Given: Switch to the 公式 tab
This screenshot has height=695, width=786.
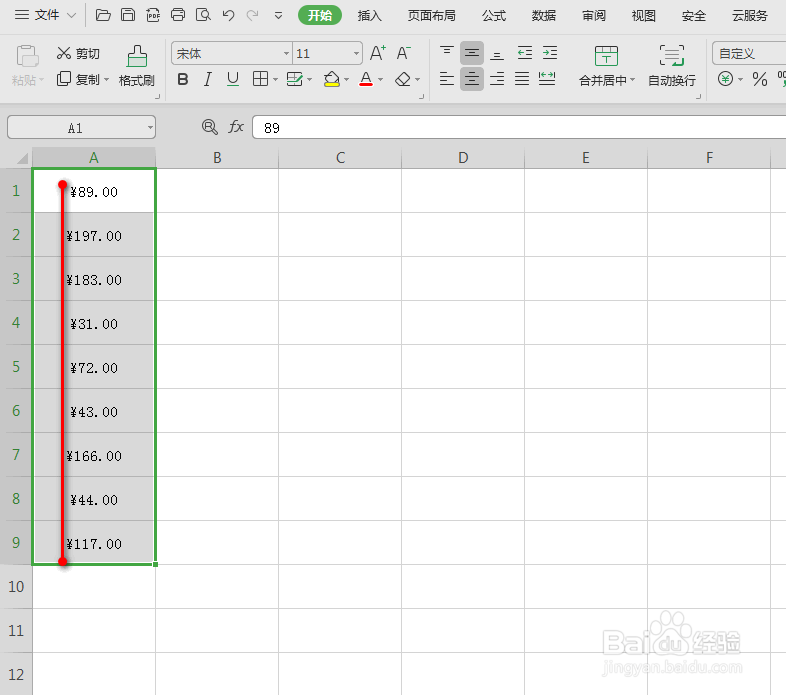Looking at the screenshot, I should (x=494, y=16).
